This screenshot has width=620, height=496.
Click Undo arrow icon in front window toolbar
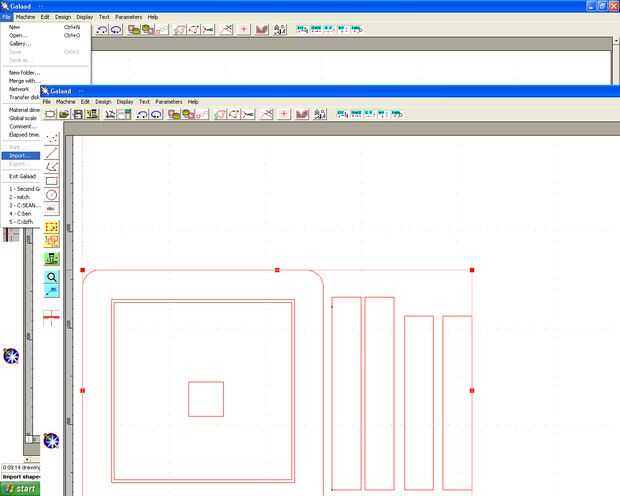coord(142,114)
